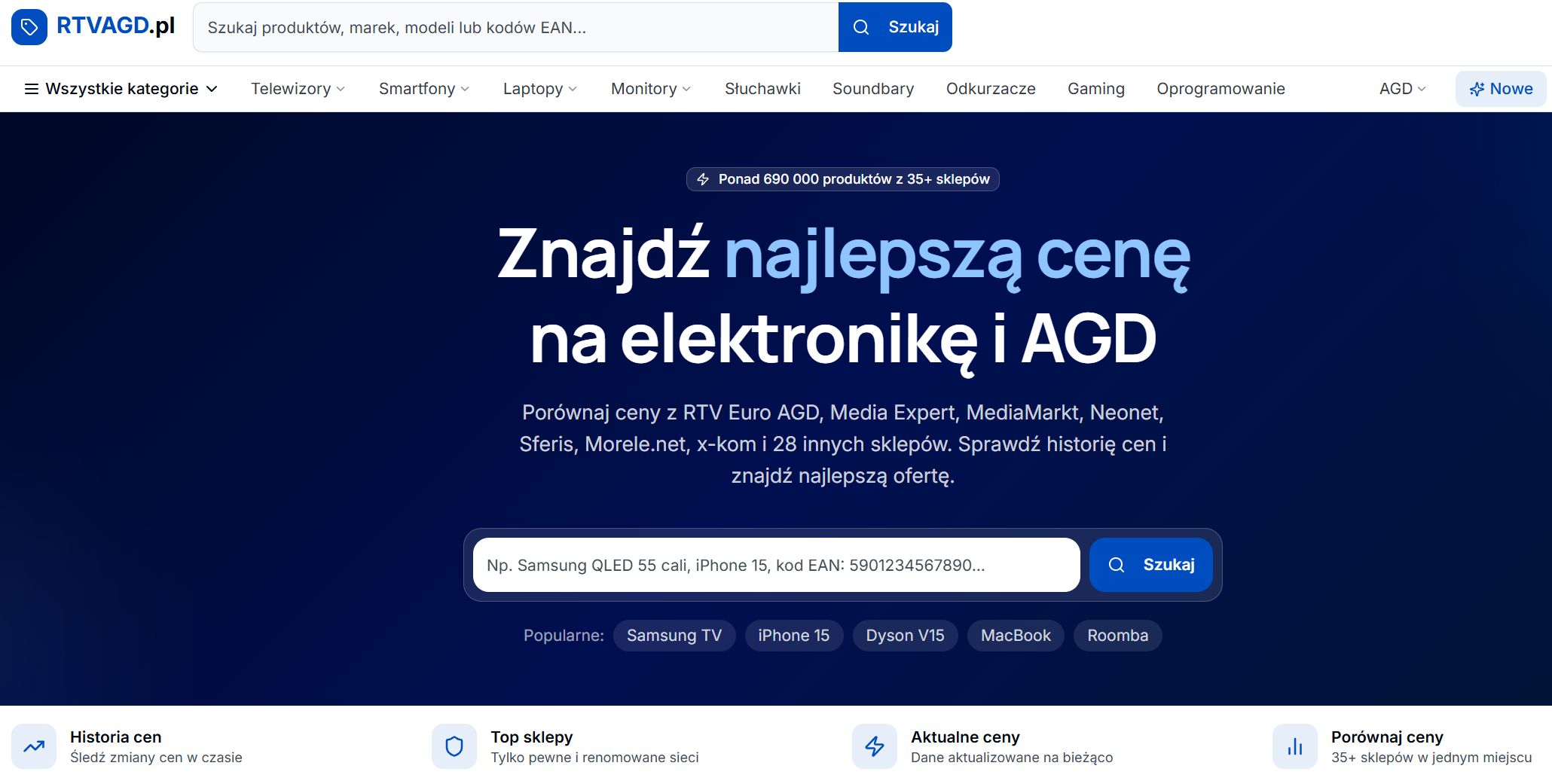Viewport: 1552px width, 784px height.
Task: Click the hamburger icon beside Wszystkie kategorie
Action: pos(32,89)
